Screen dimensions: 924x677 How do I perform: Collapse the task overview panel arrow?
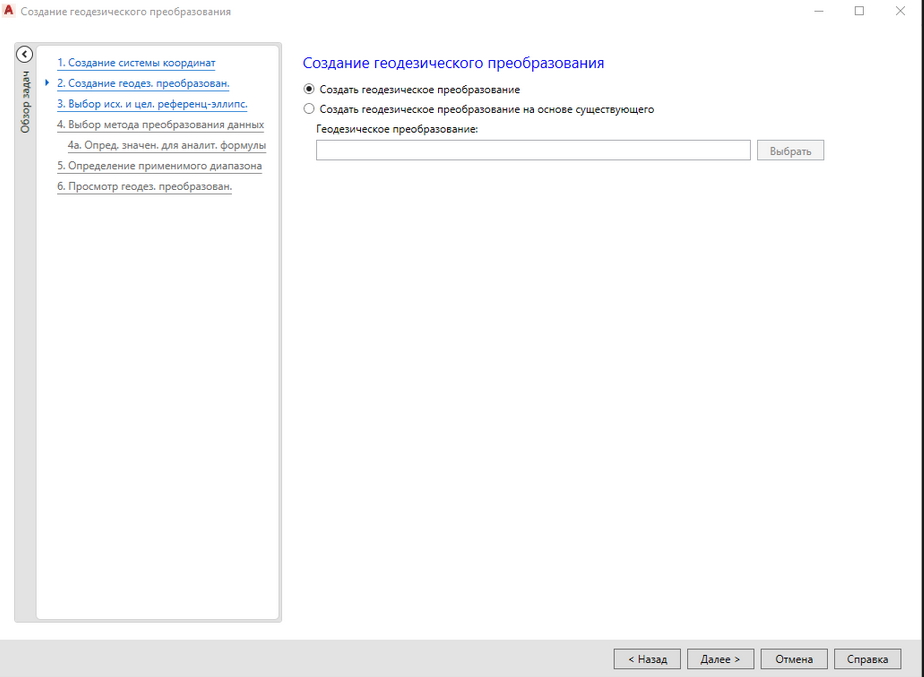(25, 55)
